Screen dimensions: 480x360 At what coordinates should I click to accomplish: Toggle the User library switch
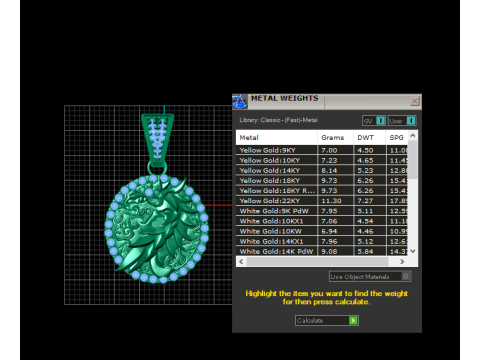pyautogui.click(x=402, y=121)
